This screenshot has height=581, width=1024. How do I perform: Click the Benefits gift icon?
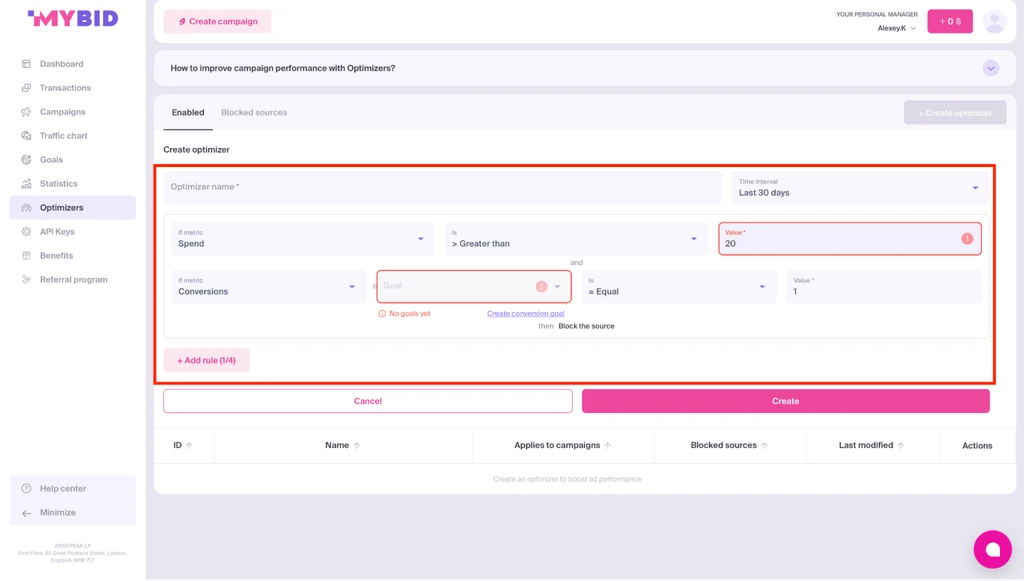point(26,256)
